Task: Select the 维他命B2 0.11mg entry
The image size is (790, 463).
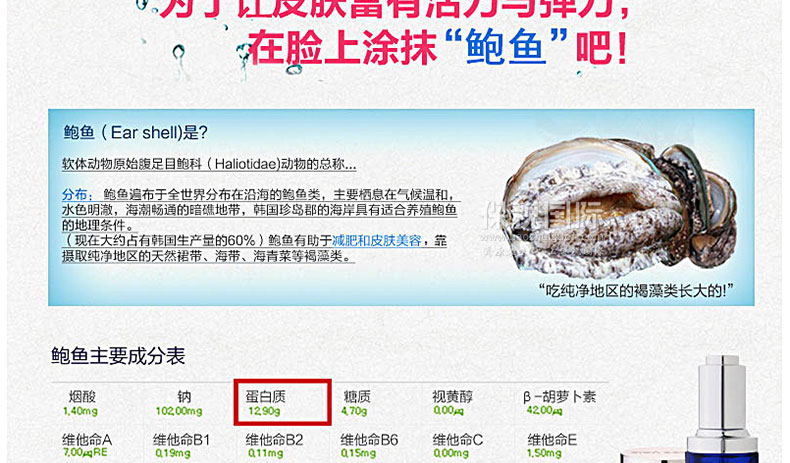Action: [x=274, y=445]
